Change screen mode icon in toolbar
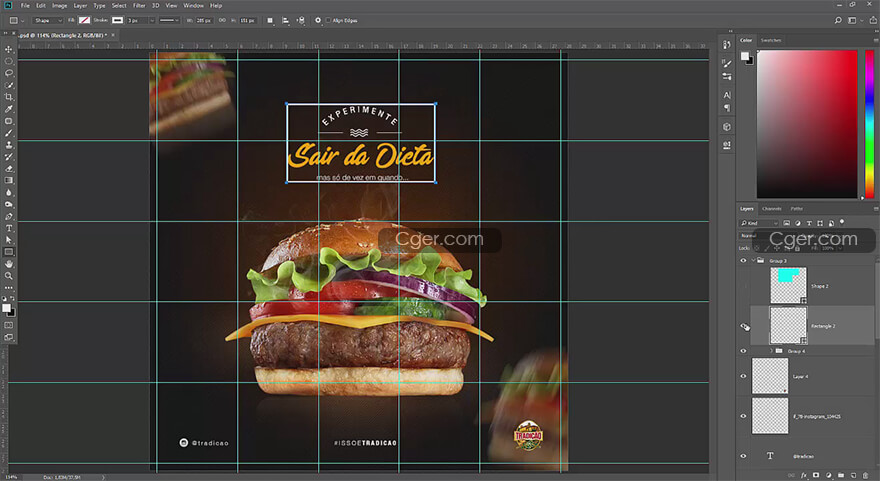Screen dimensions: 880x481 coord(8,337)
